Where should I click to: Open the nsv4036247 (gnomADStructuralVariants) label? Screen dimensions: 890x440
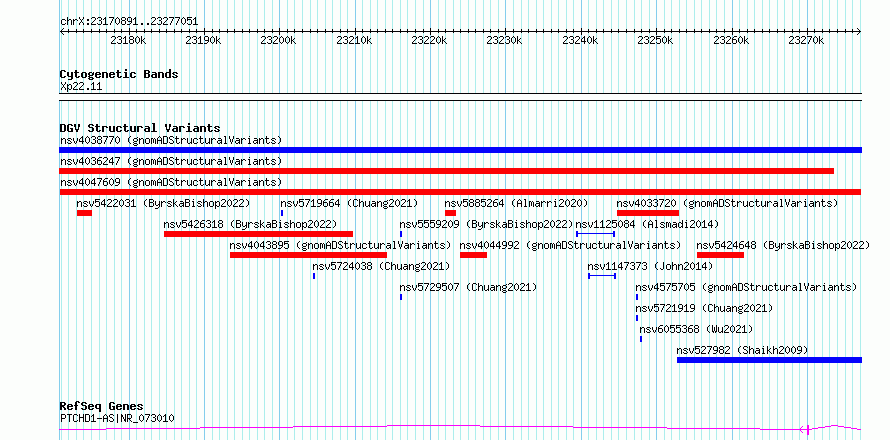coord(171,161)
